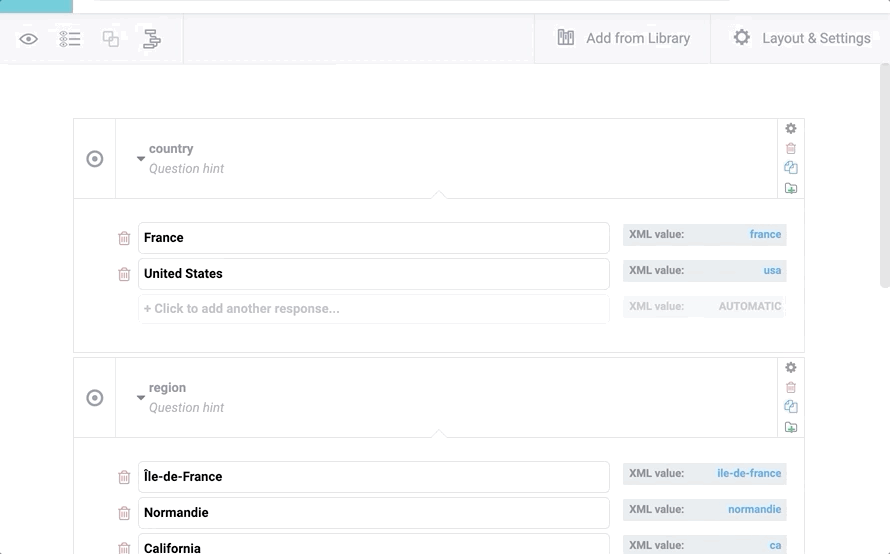Click the 'region' question label

(x=167, y=388)
